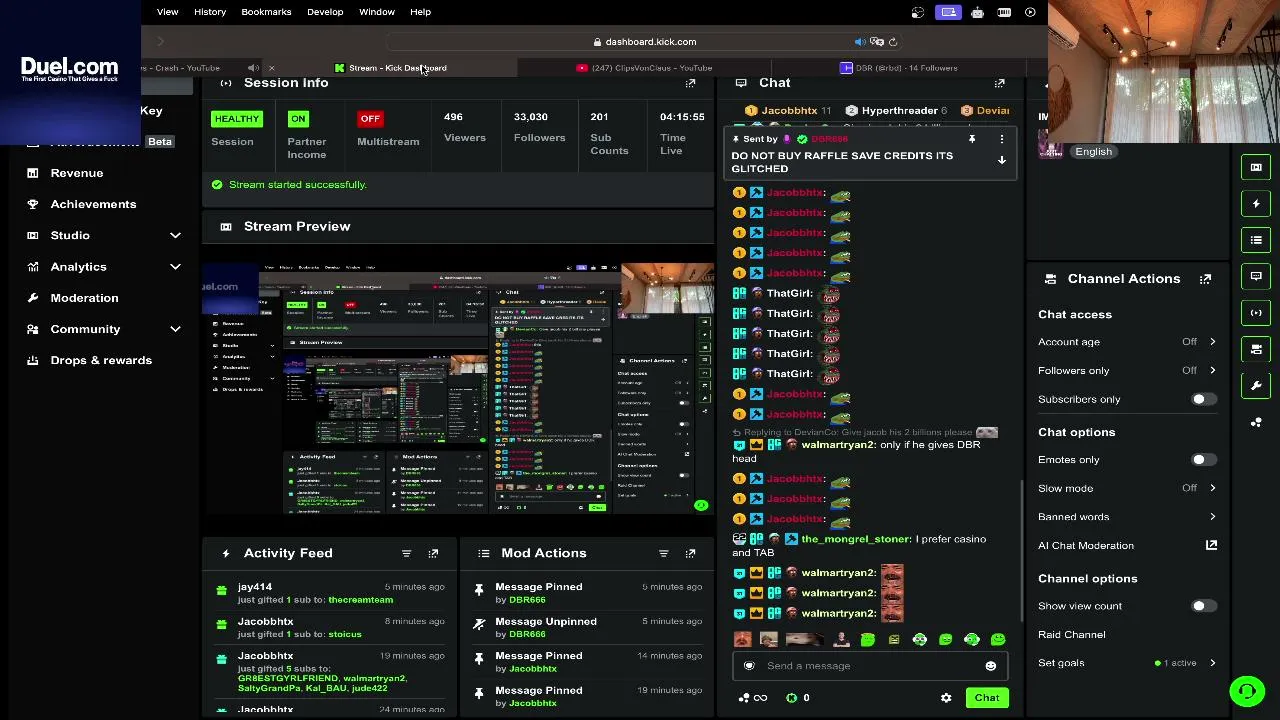Reload the dashboard.kick.com page

[x=893, y=42]
